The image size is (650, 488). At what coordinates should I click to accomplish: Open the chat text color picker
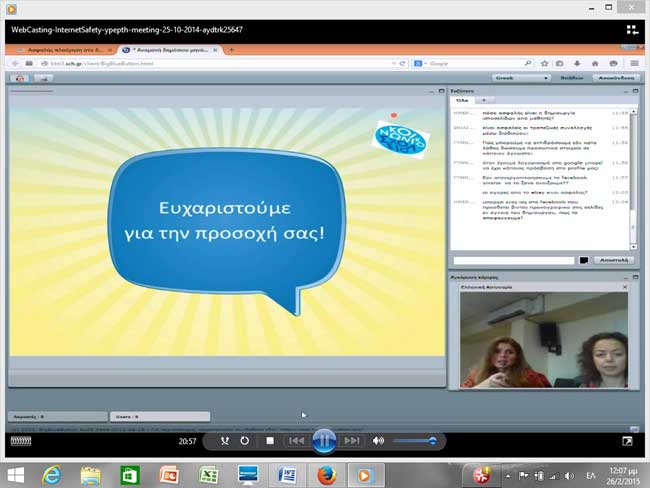tap(583, 260)
